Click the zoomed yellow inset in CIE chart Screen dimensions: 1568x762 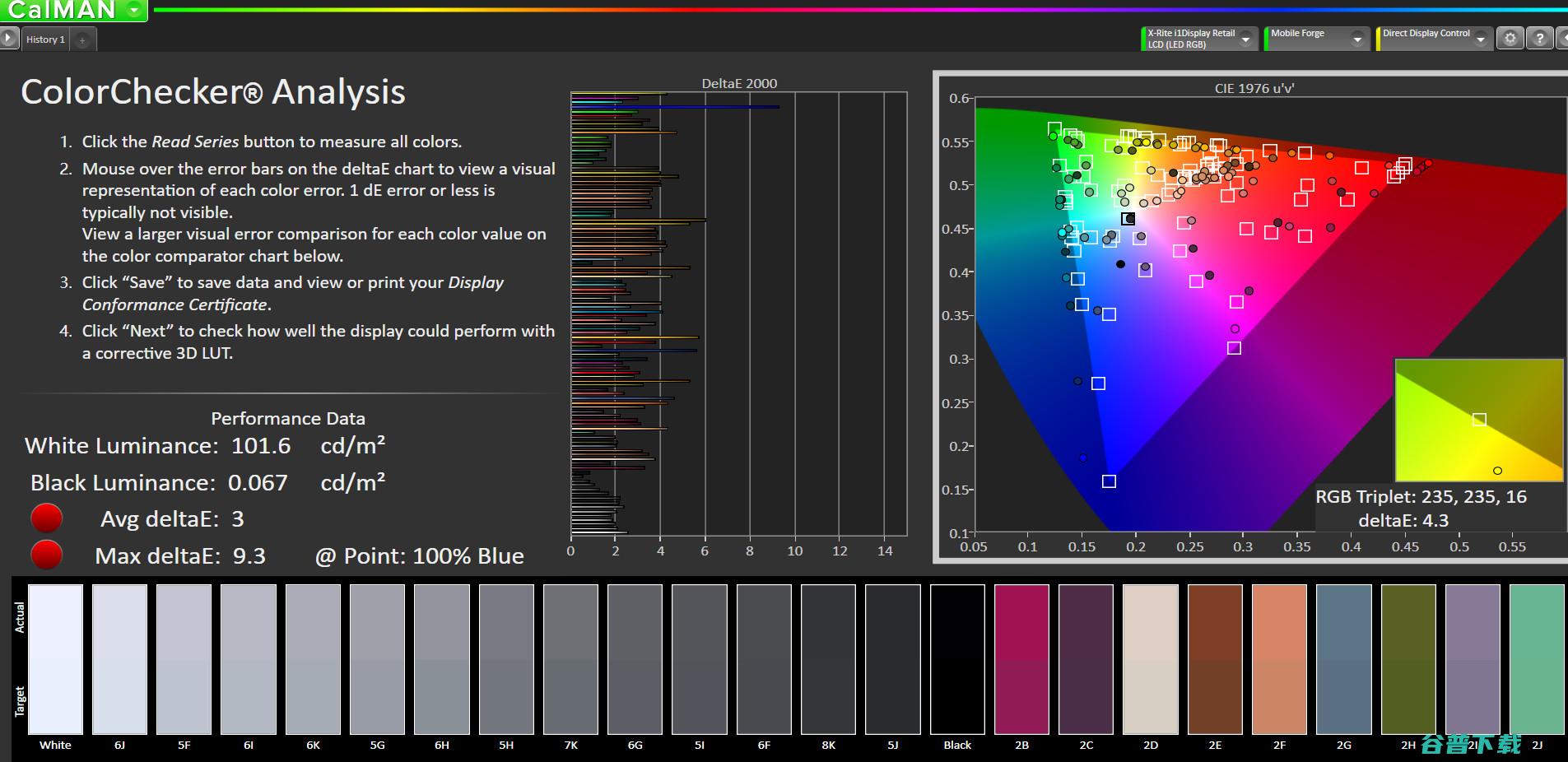(1479, 420)
